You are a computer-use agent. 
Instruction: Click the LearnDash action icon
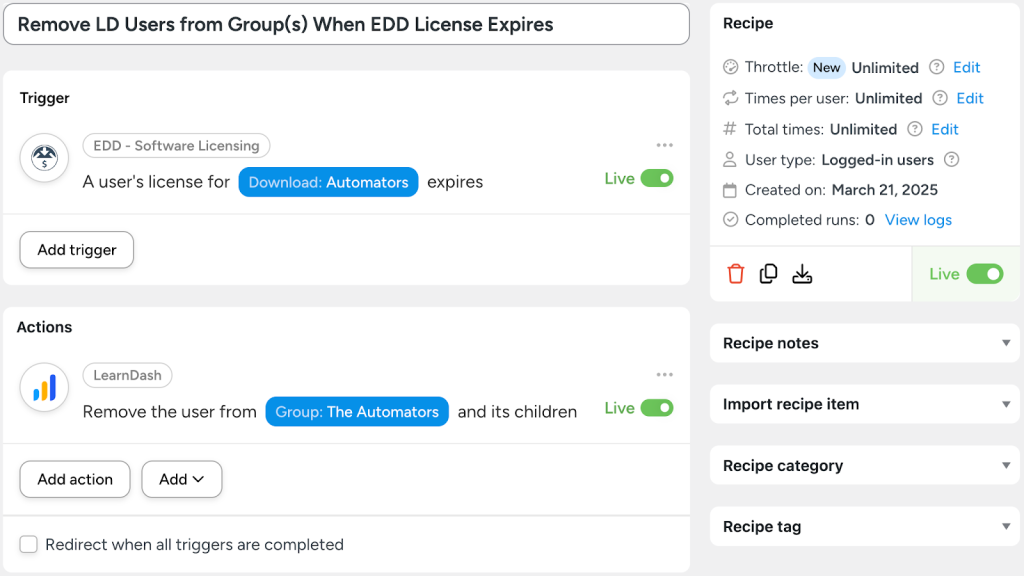click(43, 387)
